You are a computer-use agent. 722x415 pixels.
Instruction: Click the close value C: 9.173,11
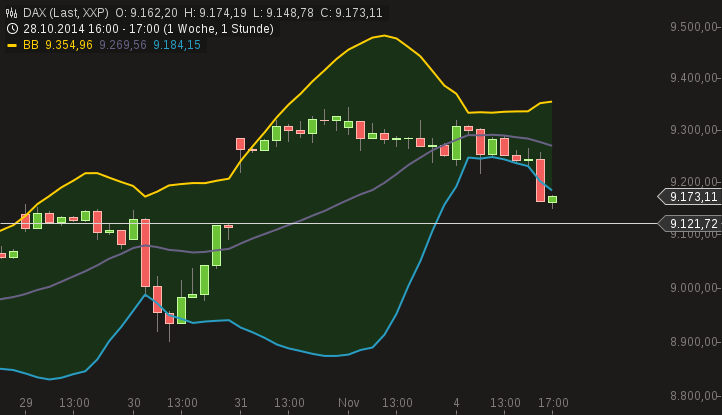tap(351, 13)
